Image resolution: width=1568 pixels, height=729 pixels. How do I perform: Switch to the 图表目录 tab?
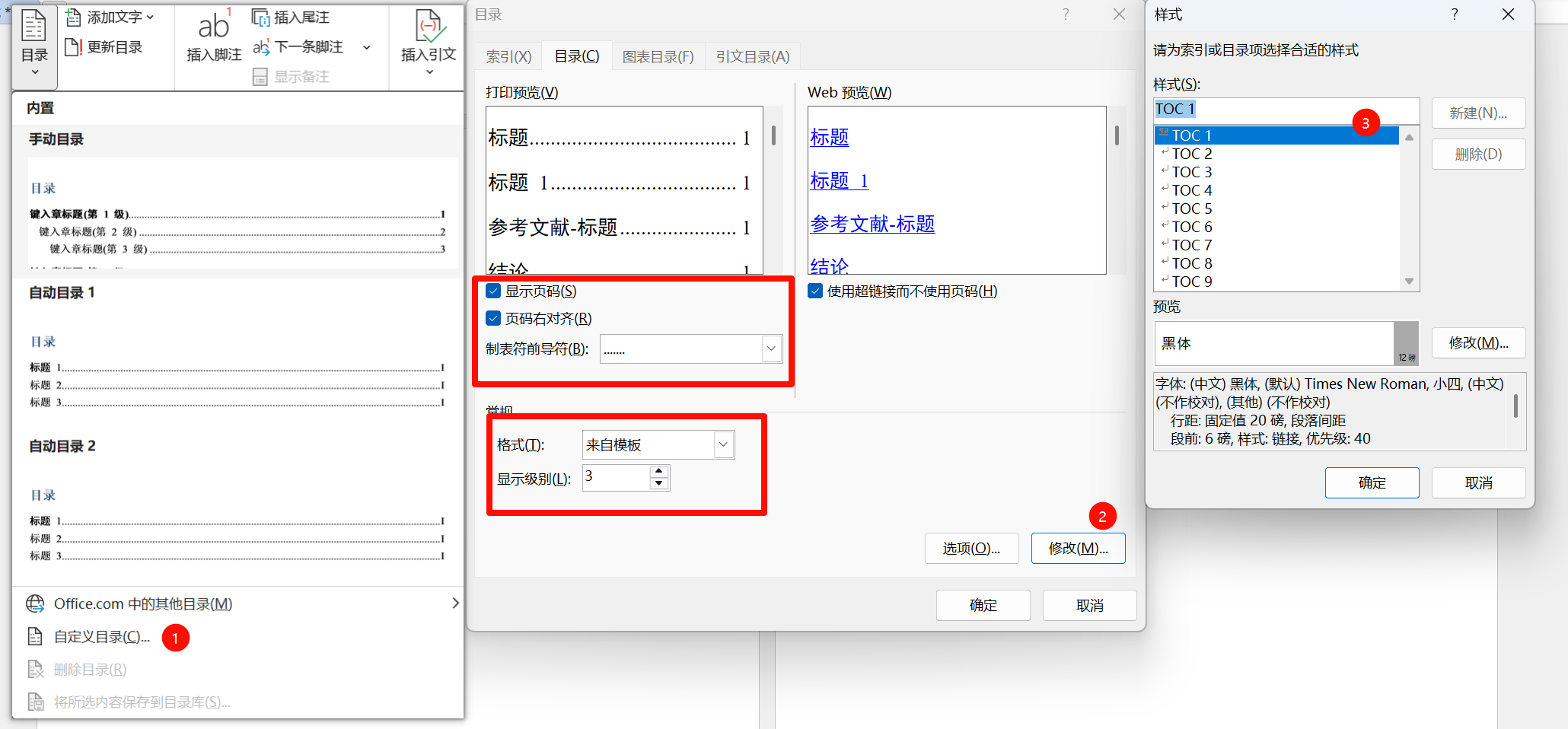pyautogui.click(x=658, y=56)
